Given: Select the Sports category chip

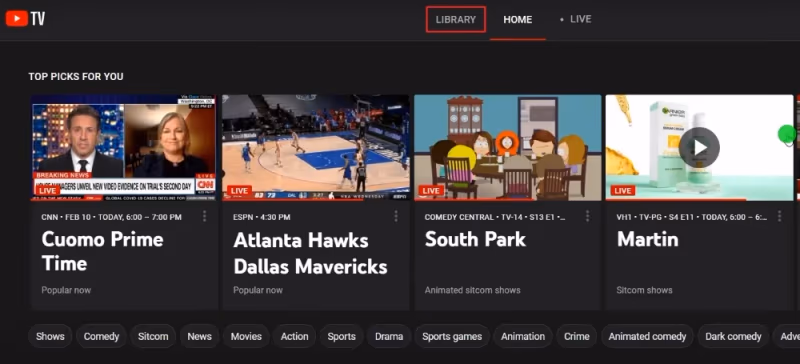Looking at the screenshot, I should (x=341, y=336).
